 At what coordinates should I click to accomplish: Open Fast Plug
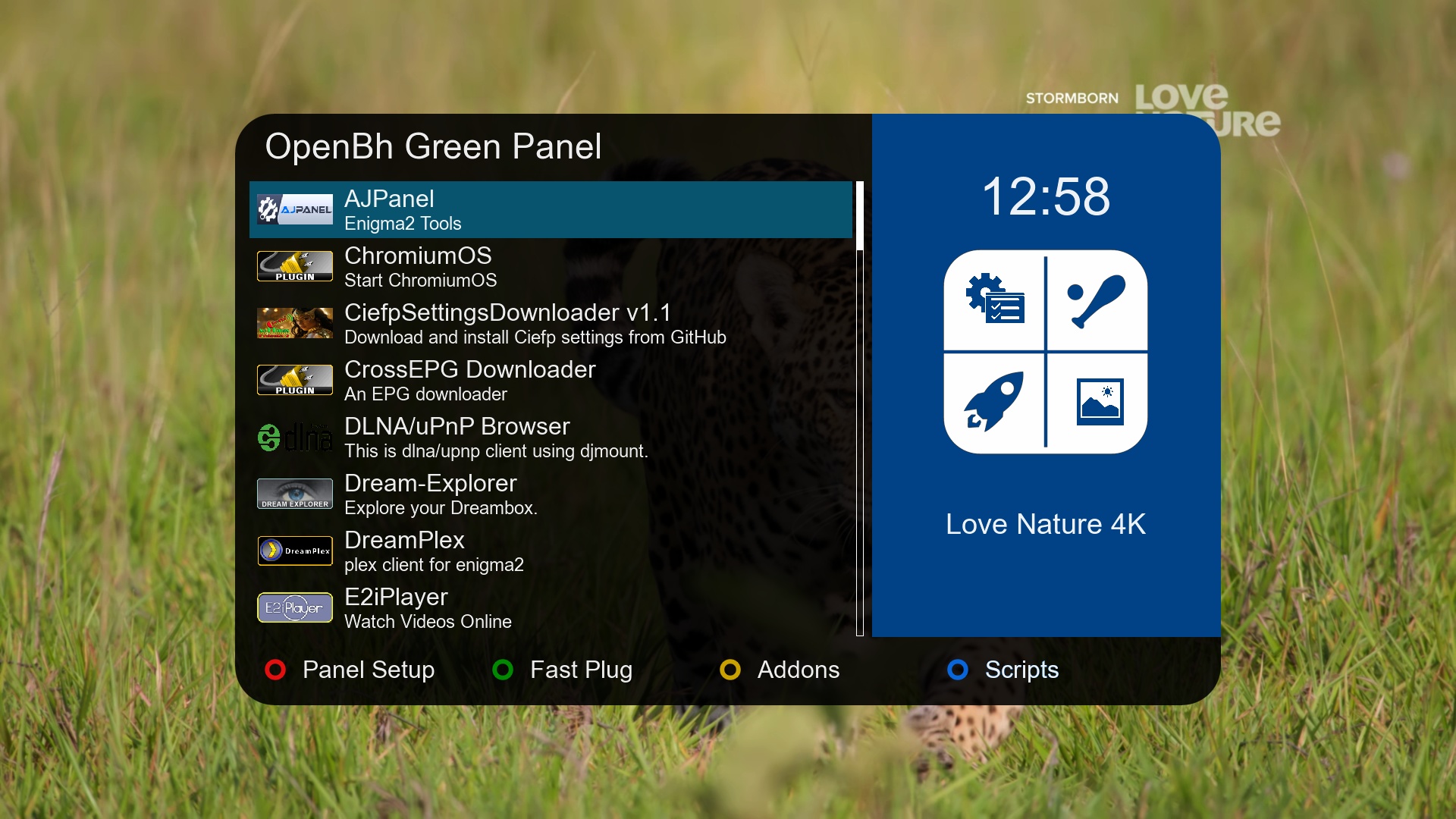click(582, 670)
